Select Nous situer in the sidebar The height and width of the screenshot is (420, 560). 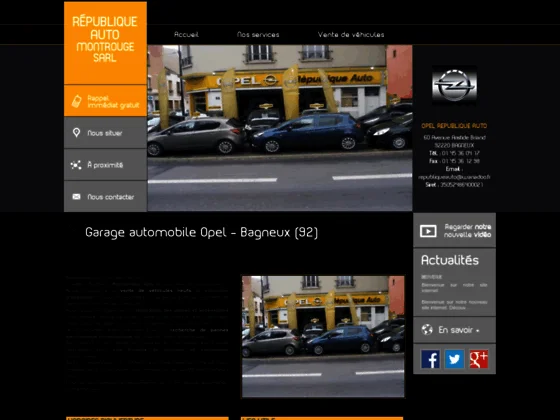pyautogui.click(x=105, y=133)
